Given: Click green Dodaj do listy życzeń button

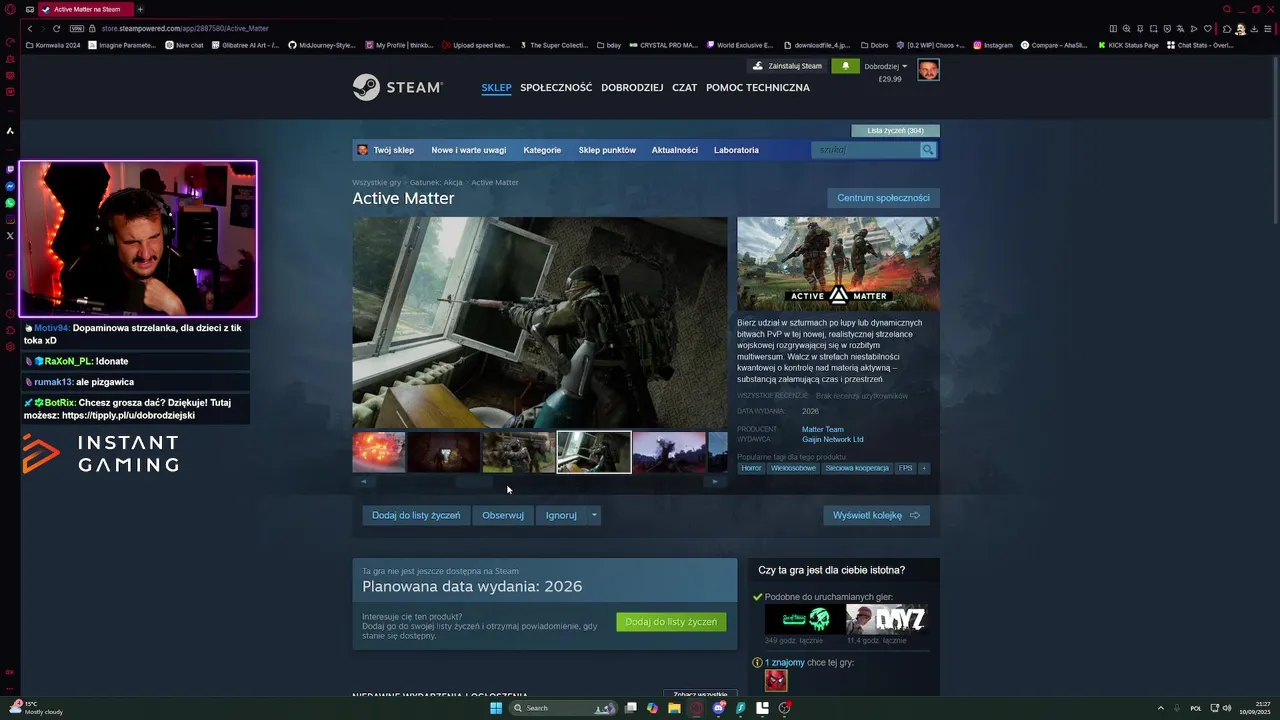Looking at the screenshot, I should tap(671, 622).
